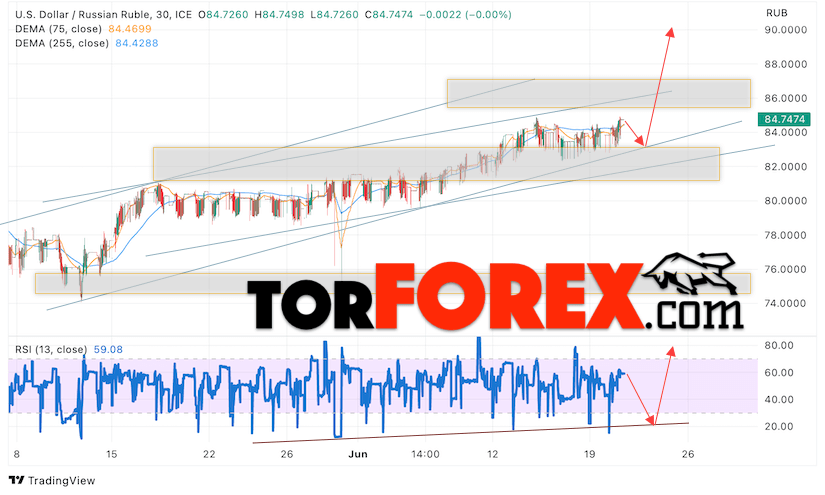Click the DEMA 75 value 84.4699
825x495 pixels.
tap(129, 29)
